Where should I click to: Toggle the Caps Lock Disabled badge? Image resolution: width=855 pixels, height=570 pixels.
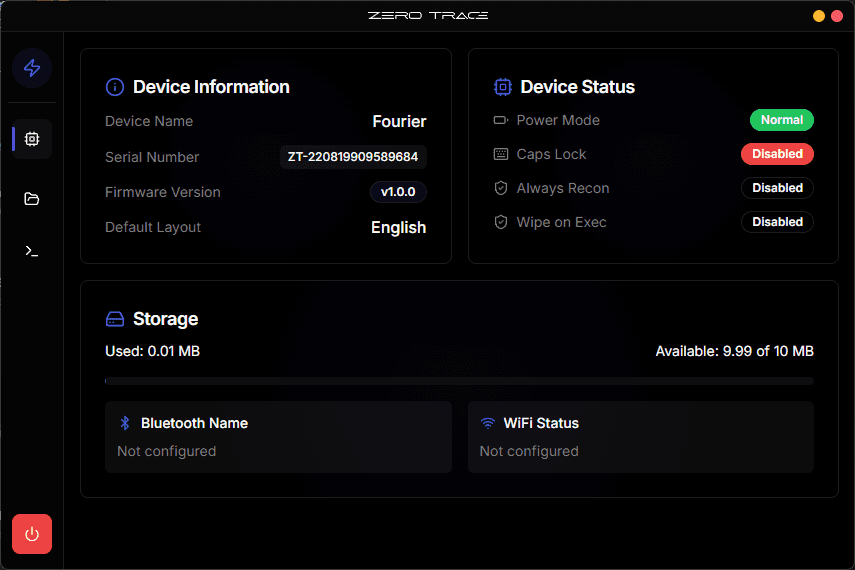(x=777, y=154)
